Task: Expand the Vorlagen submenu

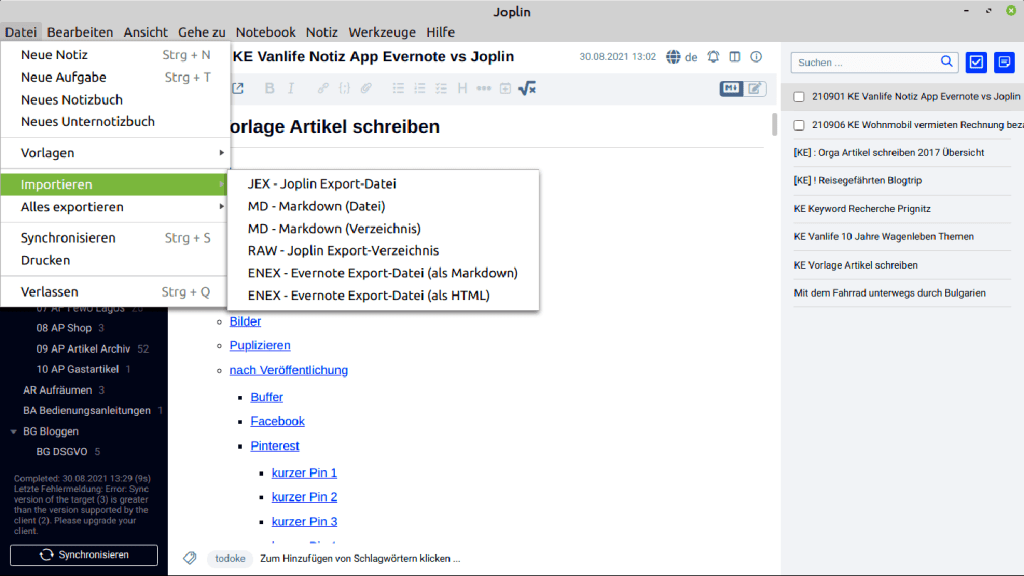Action: pyautogui.click(x=115, y=153)
